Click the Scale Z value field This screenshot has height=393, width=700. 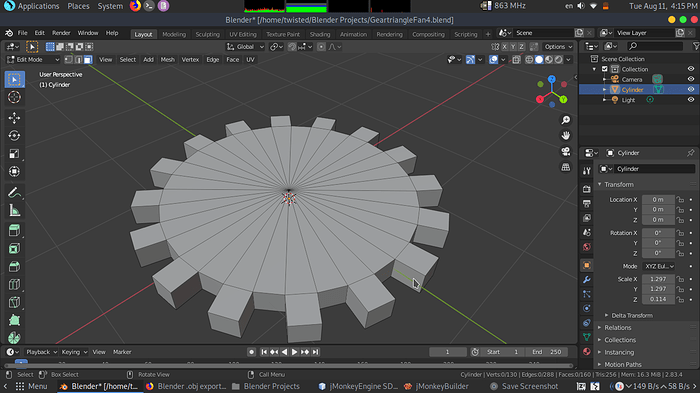658,299
